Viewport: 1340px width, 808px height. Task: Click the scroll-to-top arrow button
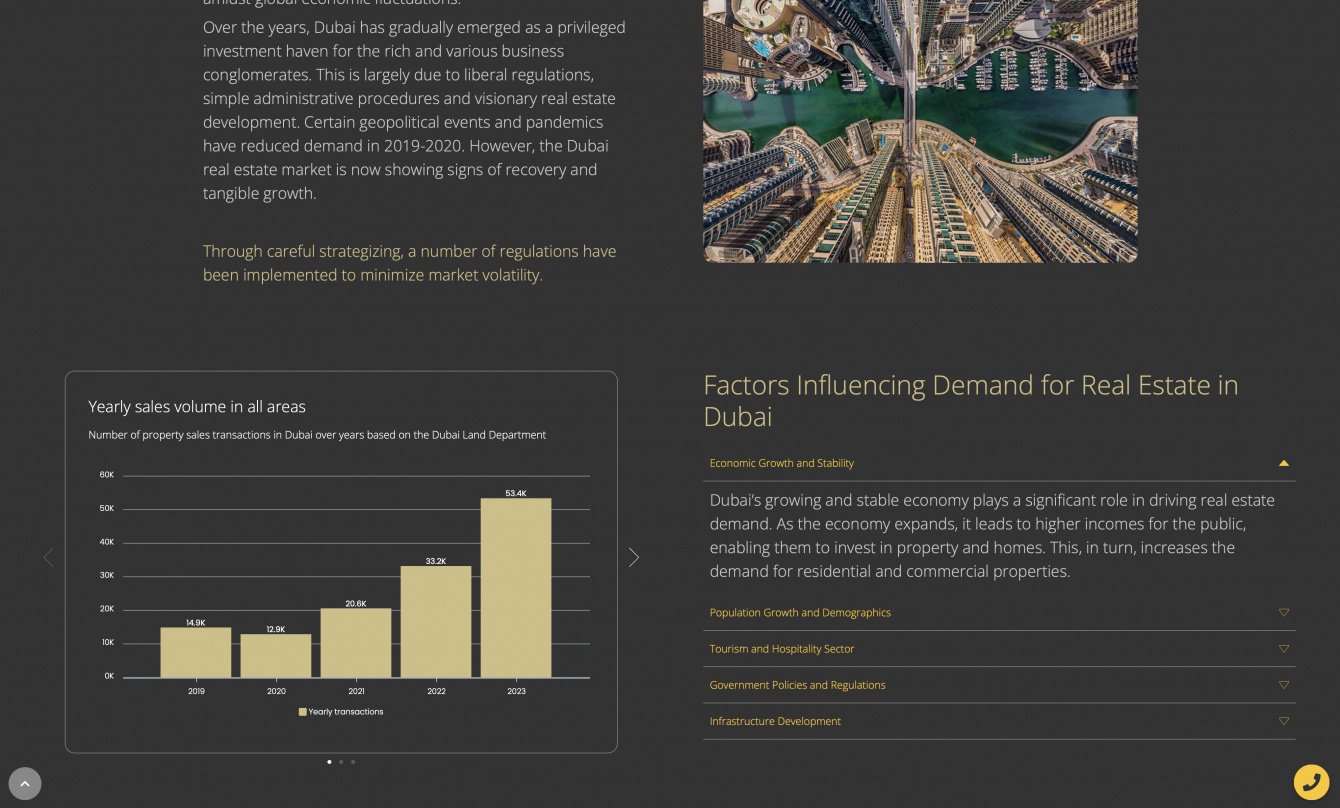point(25,784)
